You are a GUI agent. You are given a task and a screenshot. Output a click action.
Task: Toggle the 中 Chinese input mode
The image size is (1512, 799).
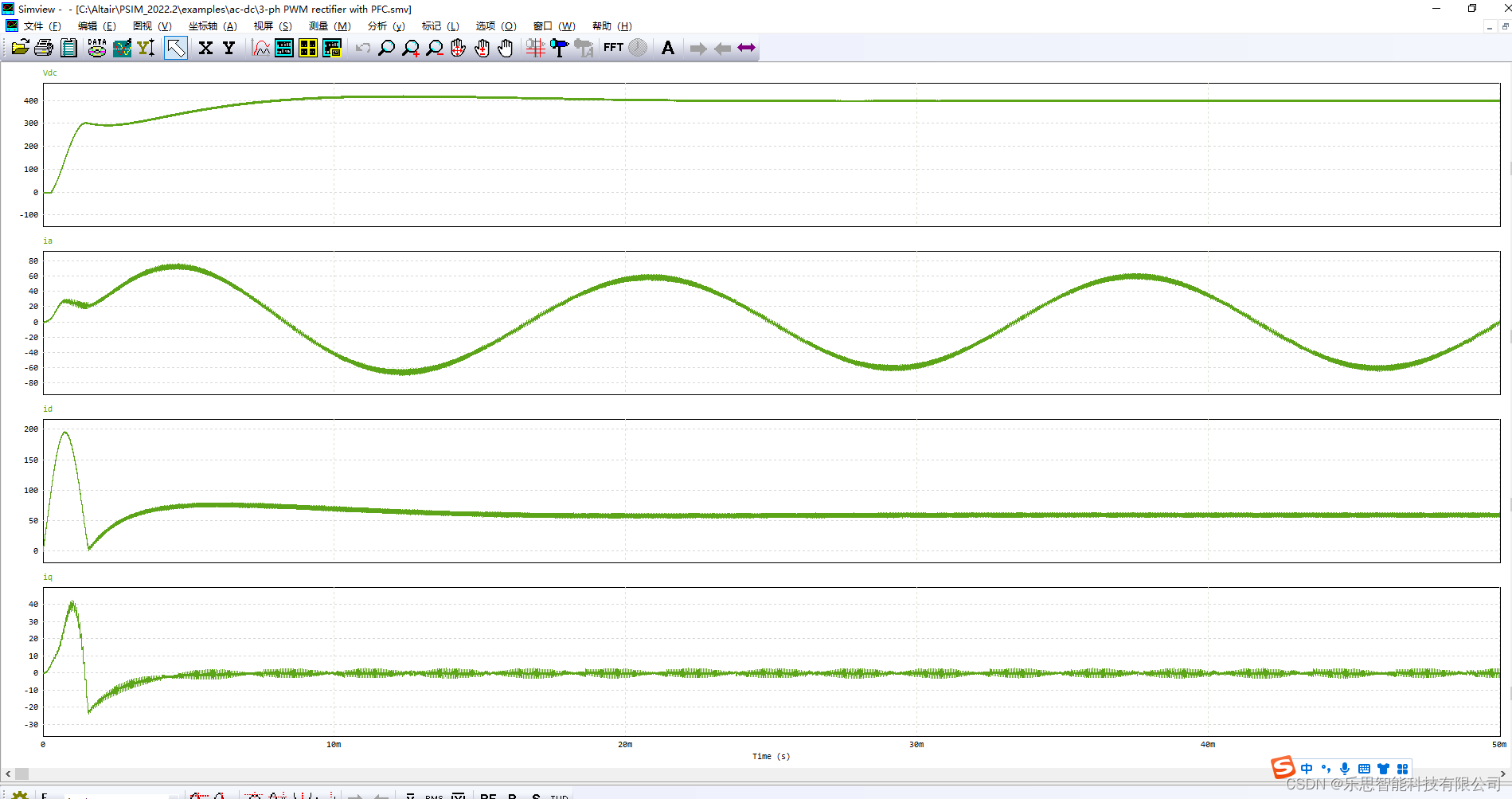(1307, 769)
